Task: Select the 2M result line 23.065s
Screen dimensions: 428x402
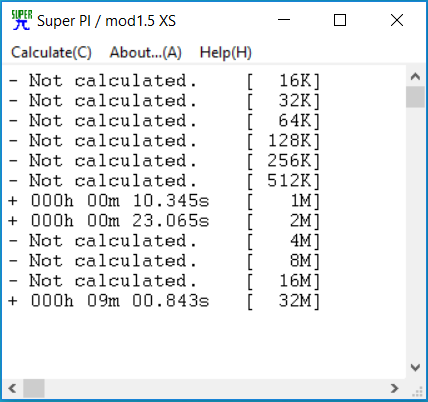Action: [x=164, y=221]
